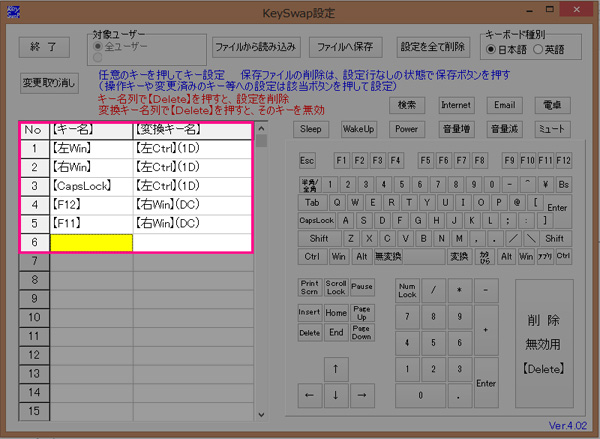Viewport: 600px width, 439px height.
Task: Click the ミュート key button
Action: pyautogui.click(x=553, y=129)
